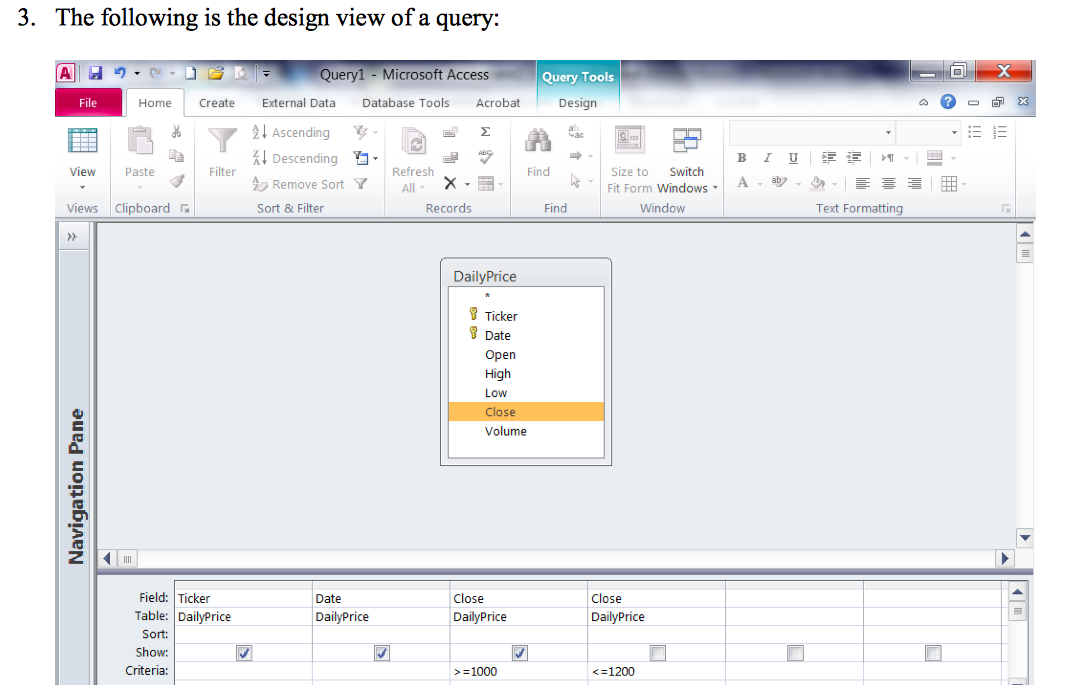Click the Toggle Filter funnel icon
The width and height of the screenshot is (1073, 685).
tap(361, 183)
